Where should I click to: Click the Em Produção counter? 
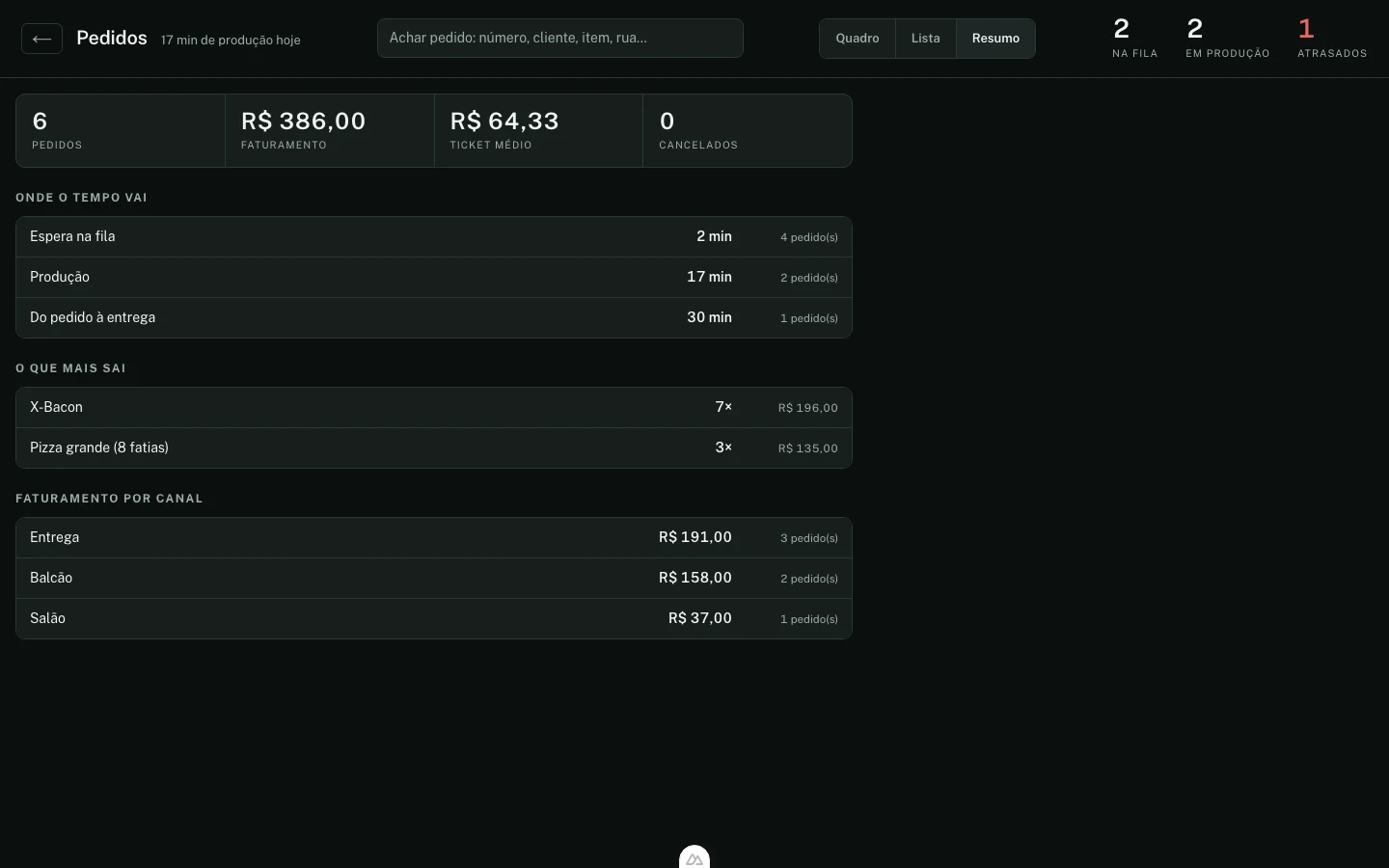point(1228,39)
